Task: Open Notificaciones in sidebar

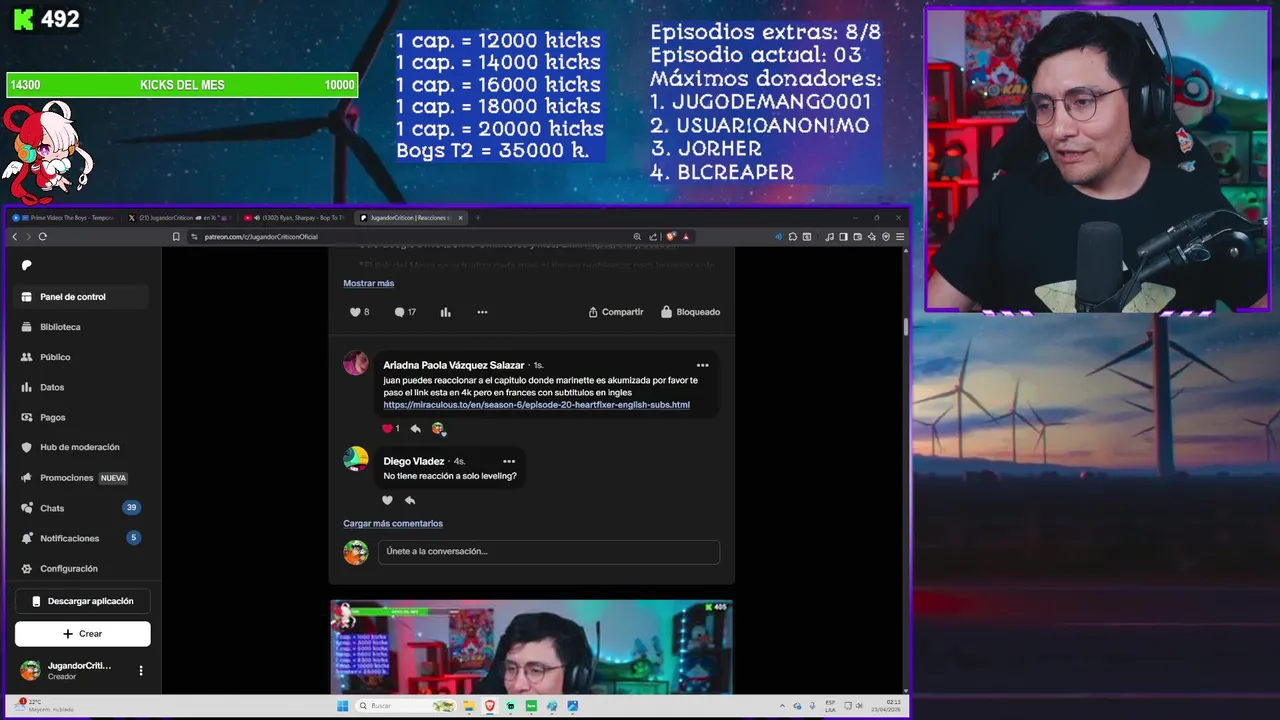Action: pos(82,538)
